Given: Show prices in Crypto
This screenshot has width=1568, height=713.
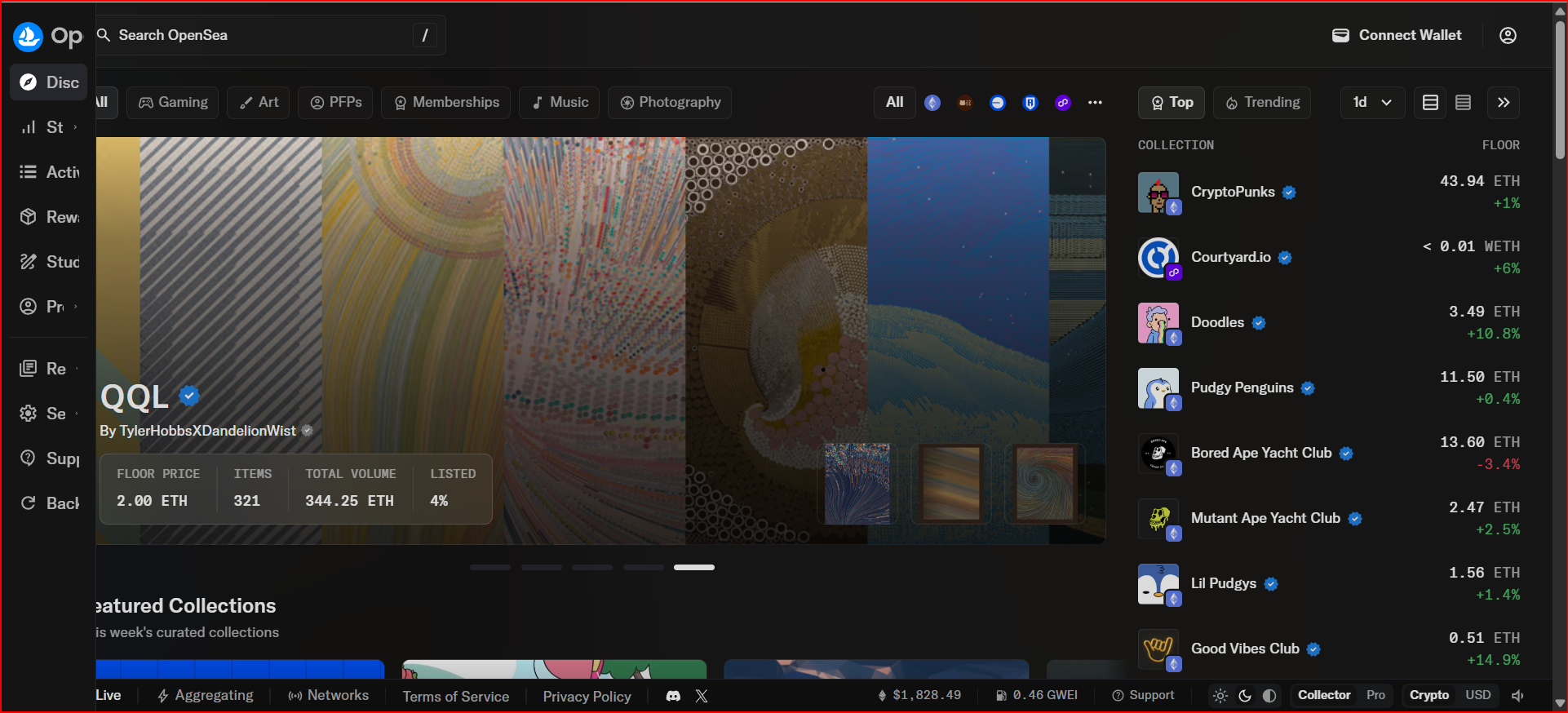Looking at the screenshot, I should pyautogui.click(x=1429, y=695).
